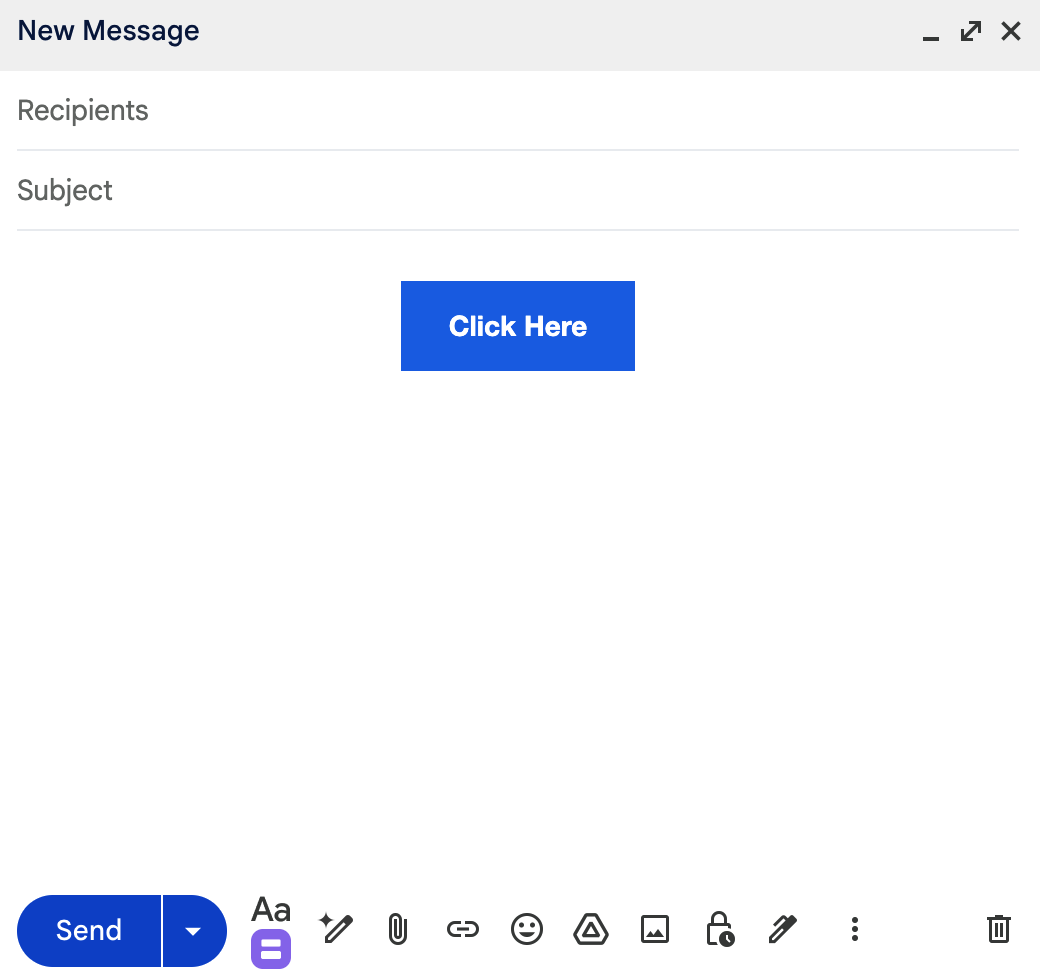This screenshot has width=1040, height=970.
Task: Open Help me write with the sparkle wand
Action: coord(334,930)
